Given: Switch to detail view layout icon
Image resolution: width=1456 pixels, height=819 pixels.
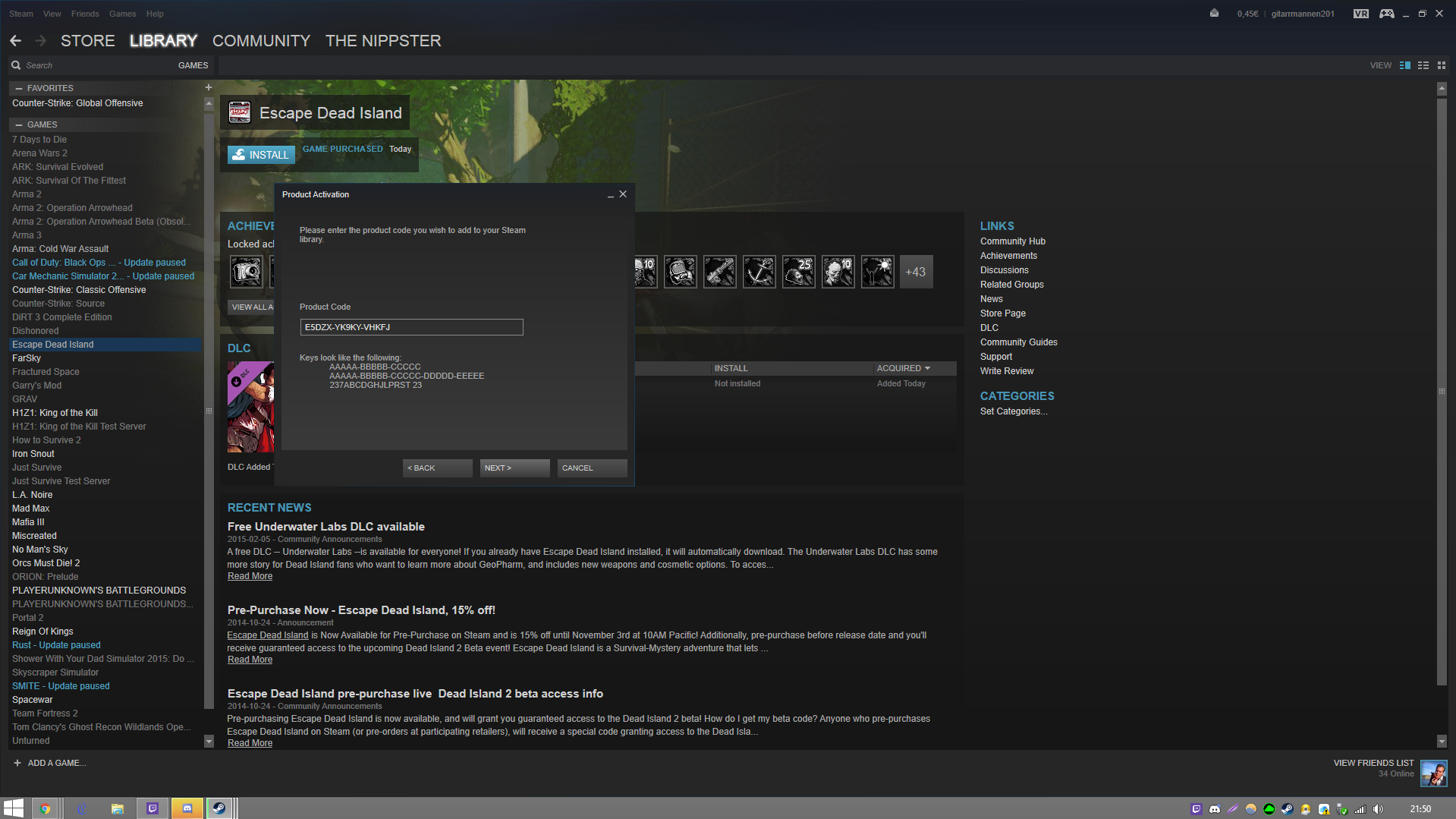Looking at the screenshot, I should (x=1405, y=65).
